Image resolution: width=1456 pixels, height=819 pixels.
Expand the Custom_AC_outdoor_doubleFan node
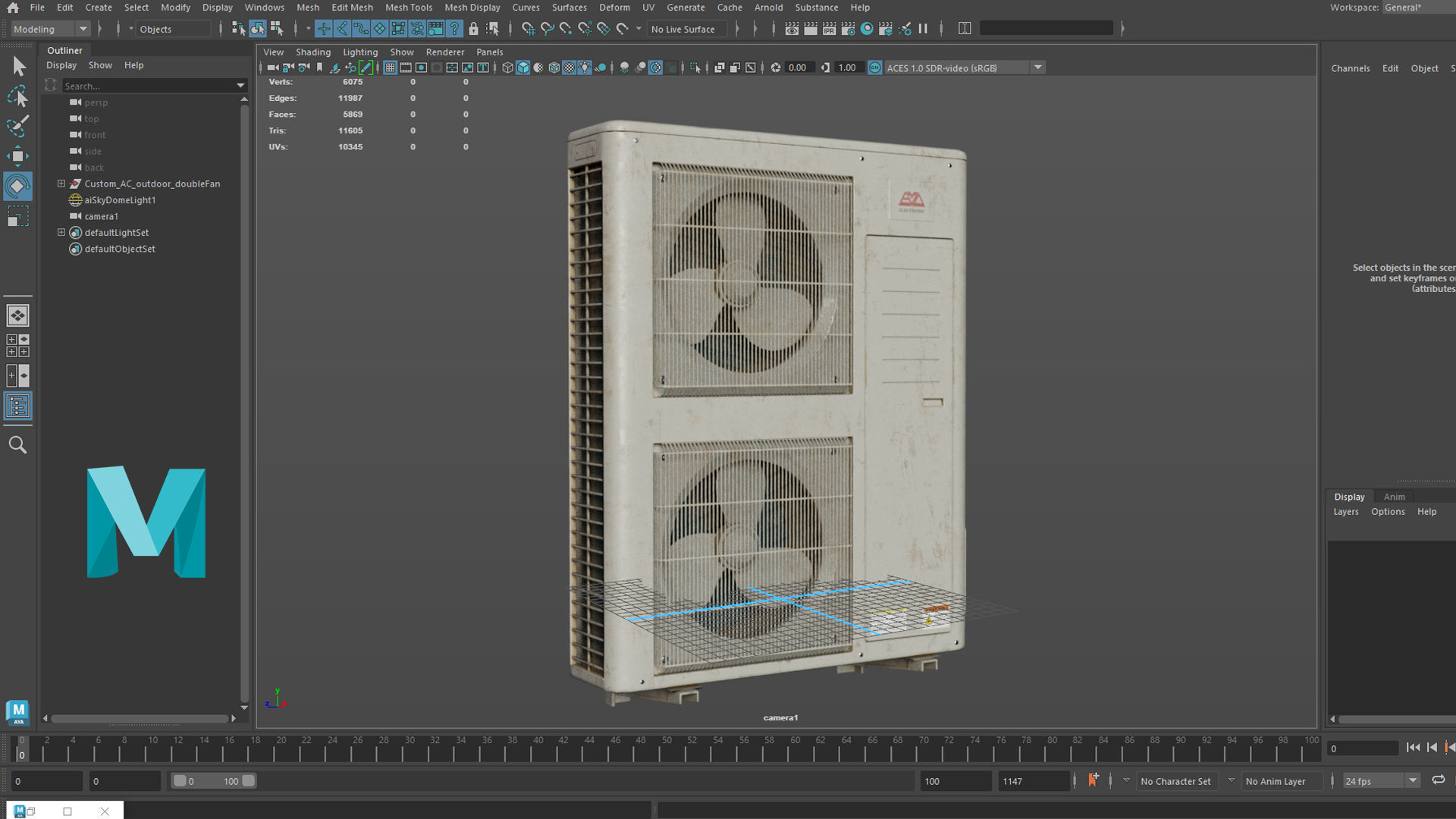tap(61, 184)
